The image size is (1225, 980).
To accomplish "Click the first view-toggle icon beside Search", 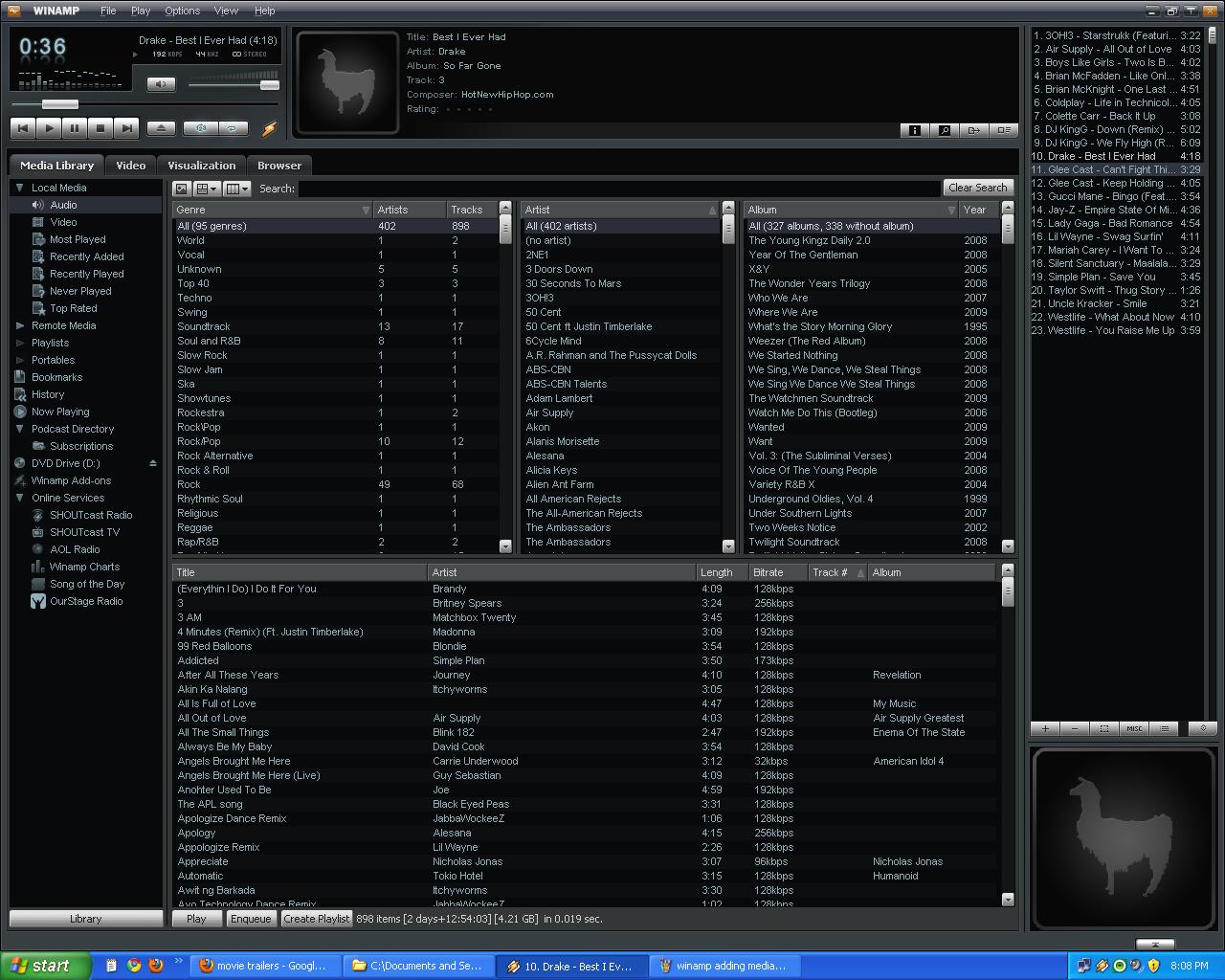I will (181, 189).
